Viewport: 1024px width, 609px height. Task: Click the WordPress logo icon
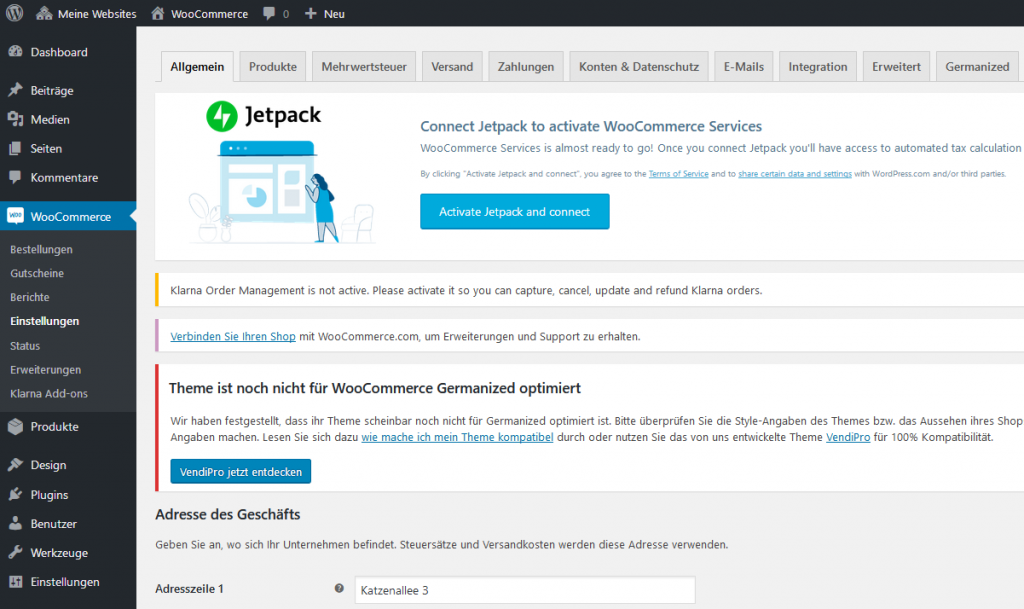pos(14,13)
